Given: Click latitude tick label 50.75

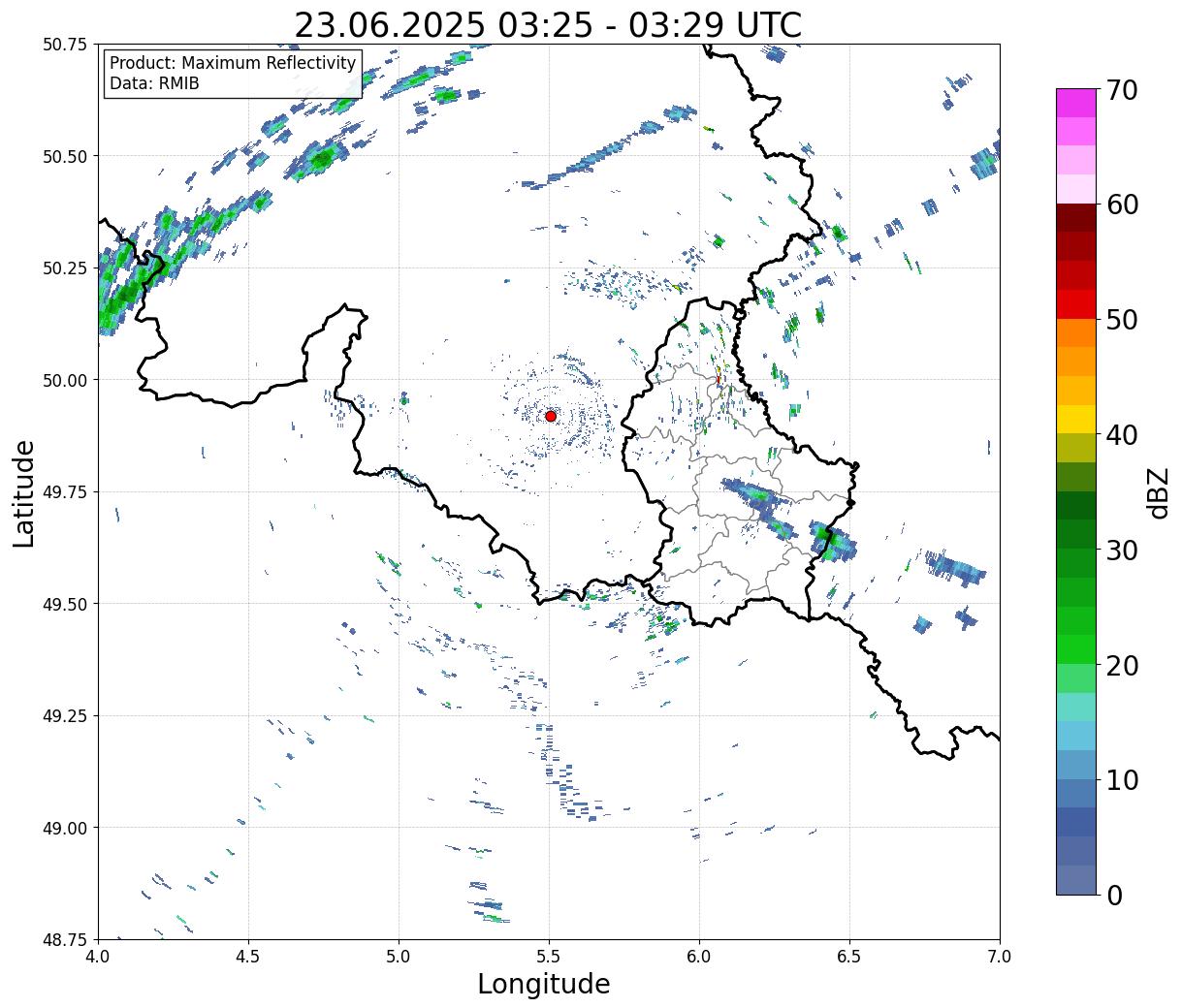Looking at the screenshot, I should (65, 45).
